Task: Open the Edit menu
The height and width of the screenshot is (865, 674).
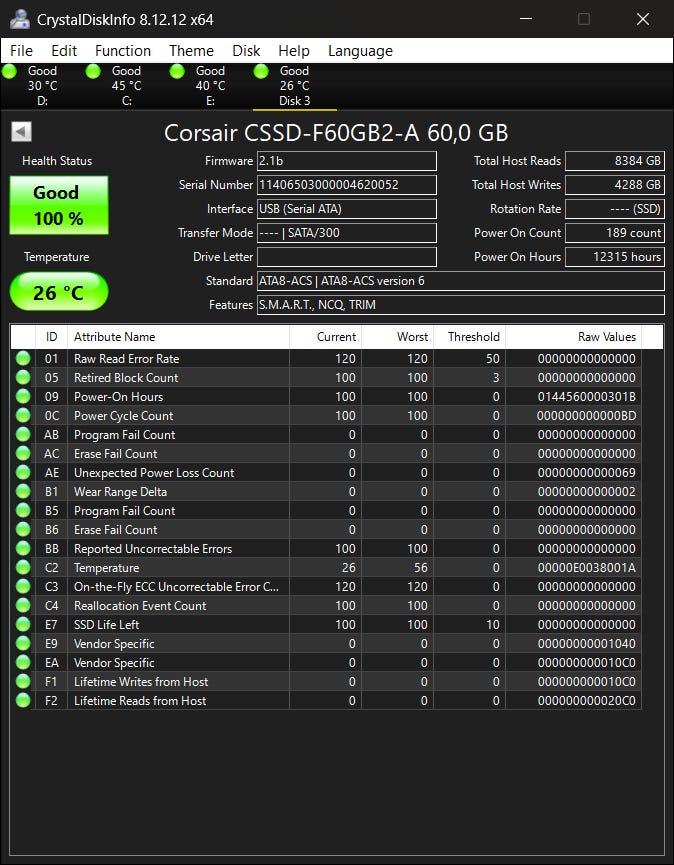Action: [x=64, y=51]
